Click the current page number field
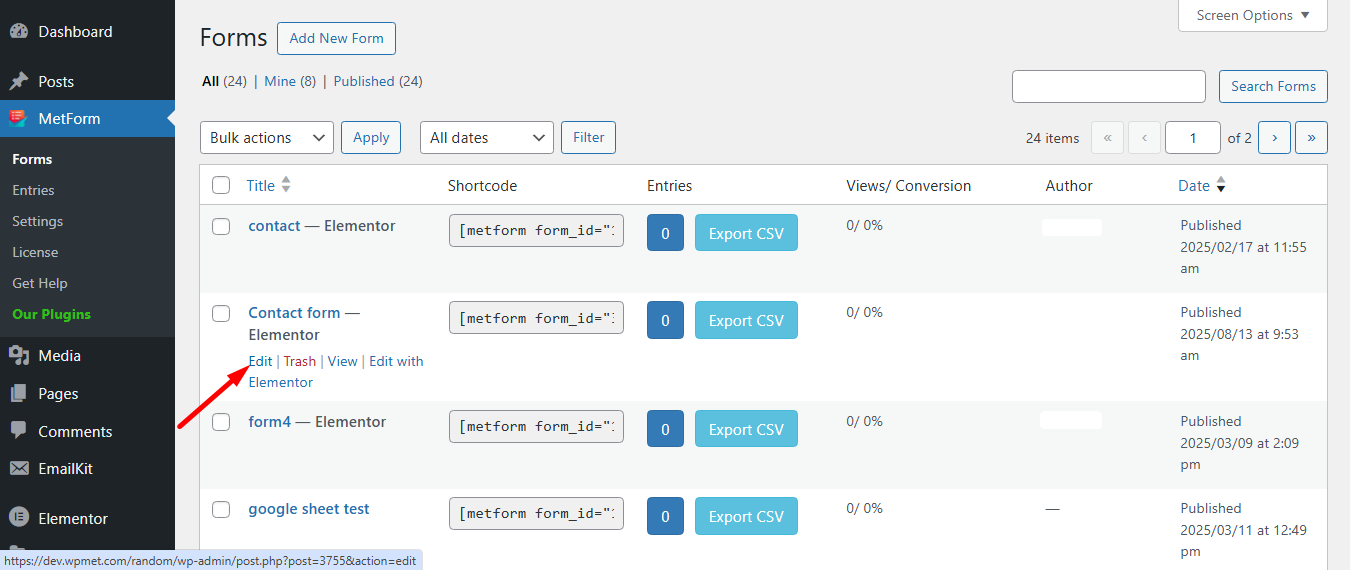 click(x=1192, y=138)
